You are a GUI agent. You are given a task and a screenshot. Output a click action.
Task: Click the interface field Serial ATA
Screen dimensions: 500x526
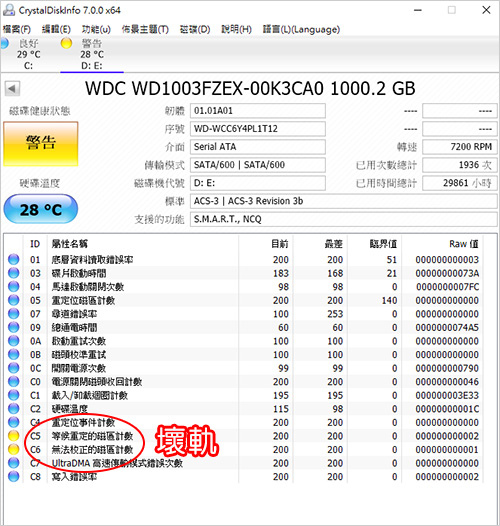coord(258,147)
